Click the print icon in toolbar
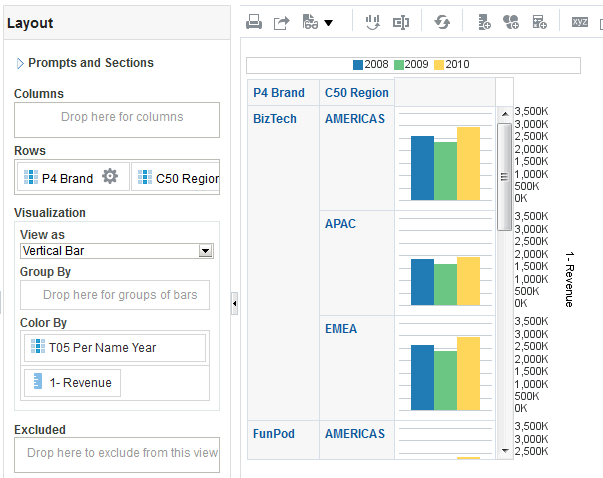 pyautogui.click(x=254, y=21)
